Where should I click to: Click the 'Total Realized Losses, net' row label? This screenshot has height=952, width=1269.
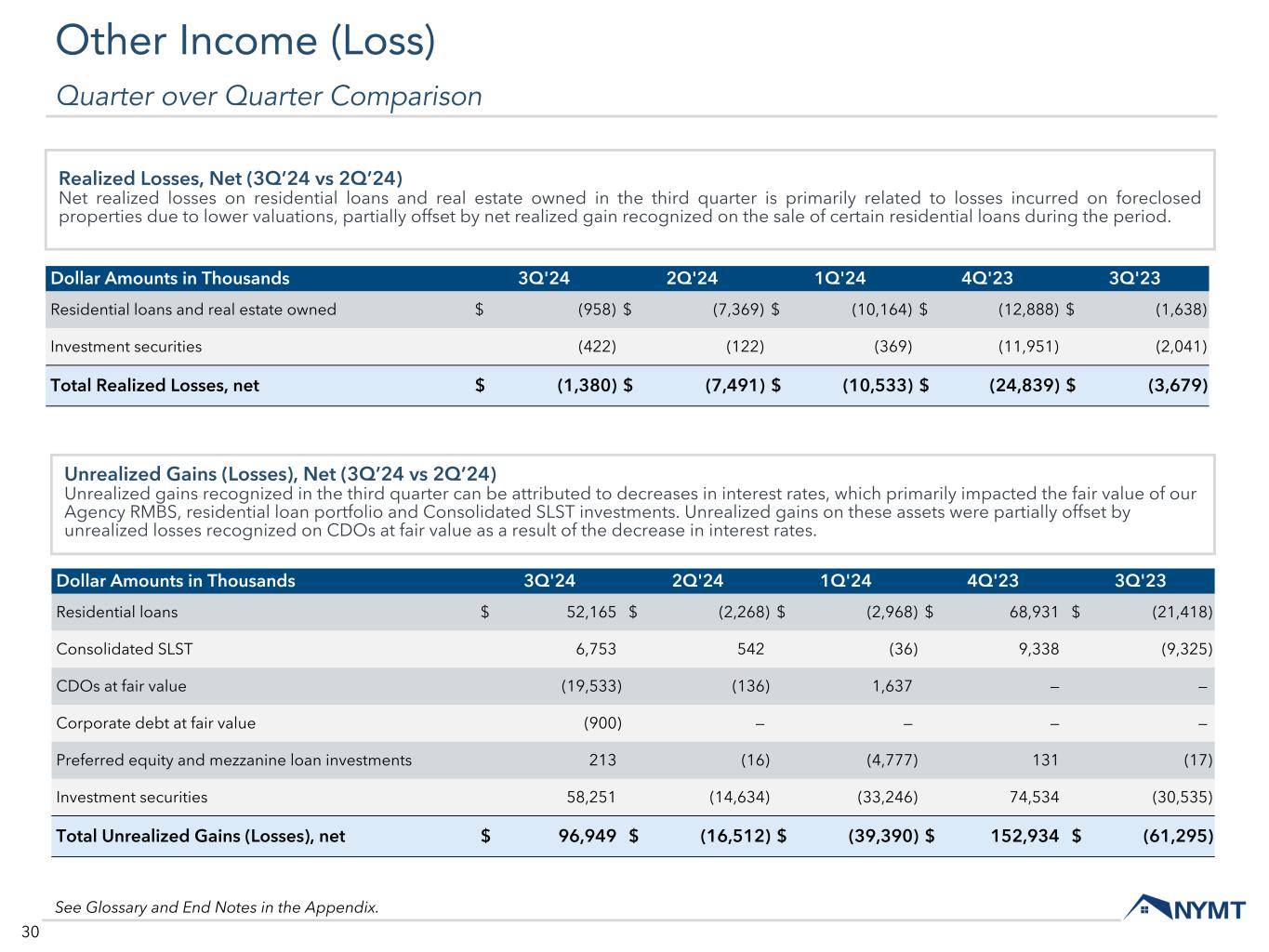[154, 385]
